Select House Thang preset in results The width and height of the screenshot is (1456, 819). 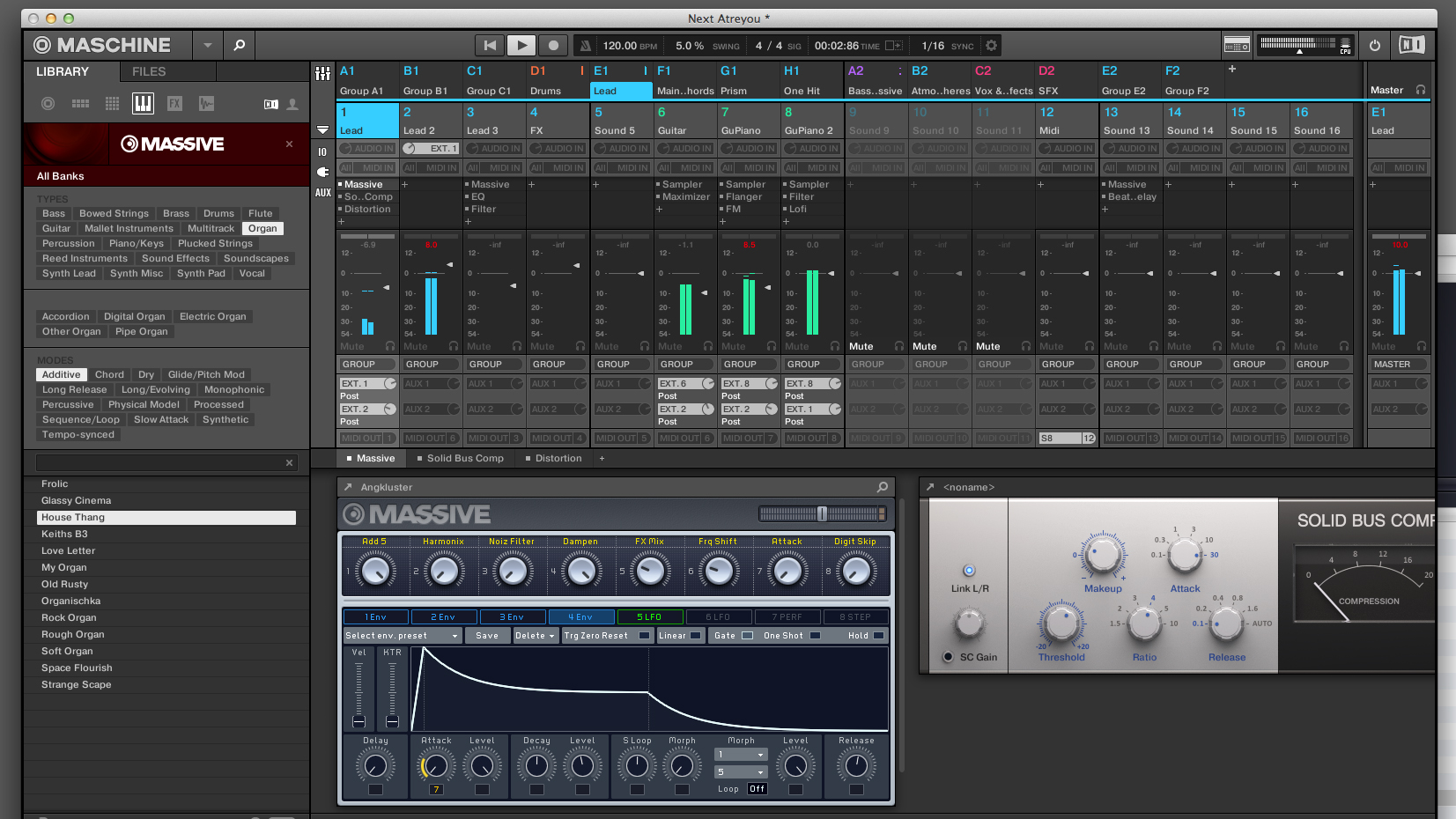pos(166,517)
